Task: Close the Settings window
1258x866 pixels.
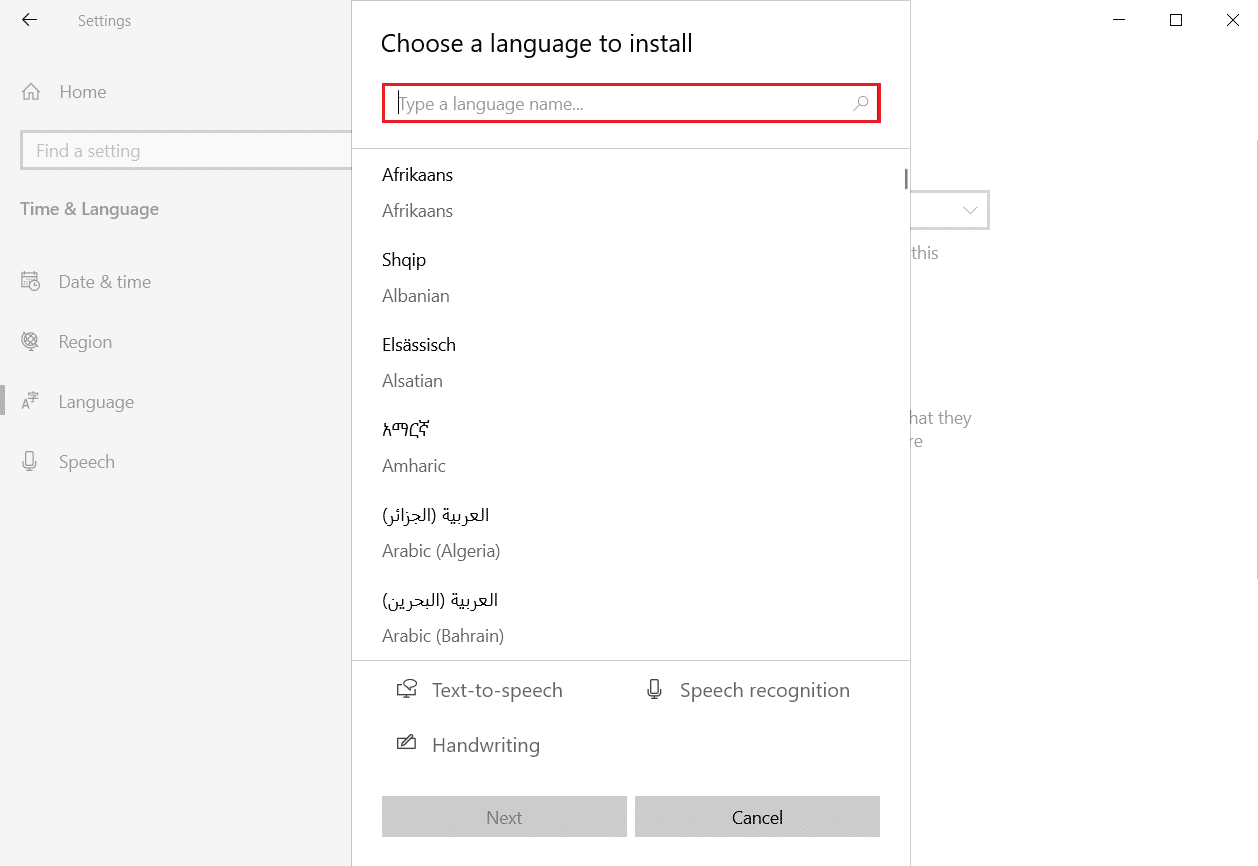Action: coord(1232,20)
